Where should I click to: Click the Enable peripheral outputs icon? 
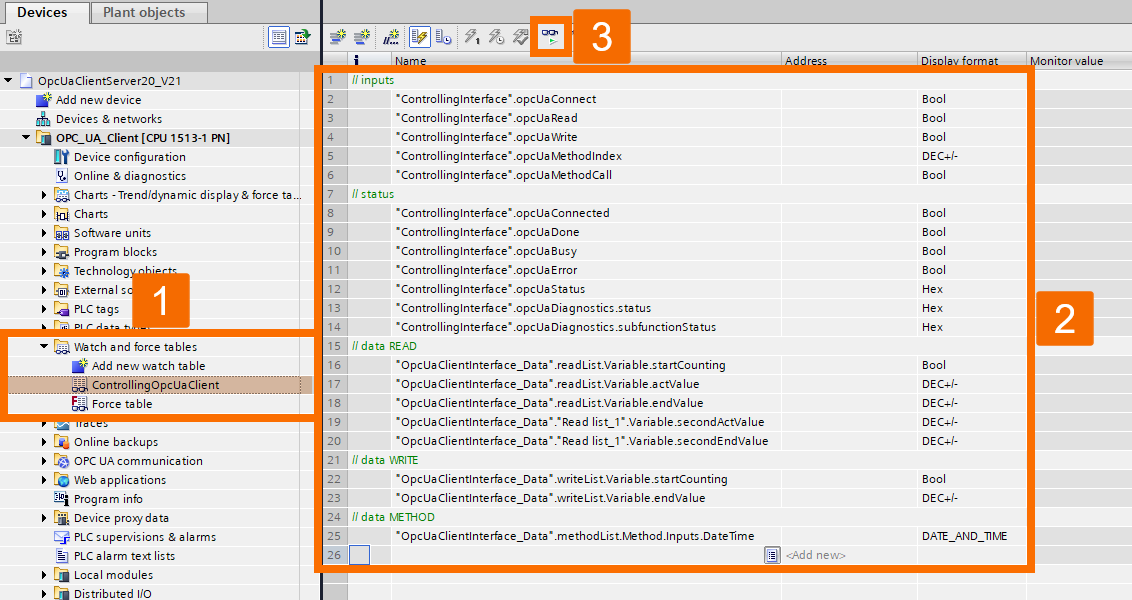(x=521, y=36)
